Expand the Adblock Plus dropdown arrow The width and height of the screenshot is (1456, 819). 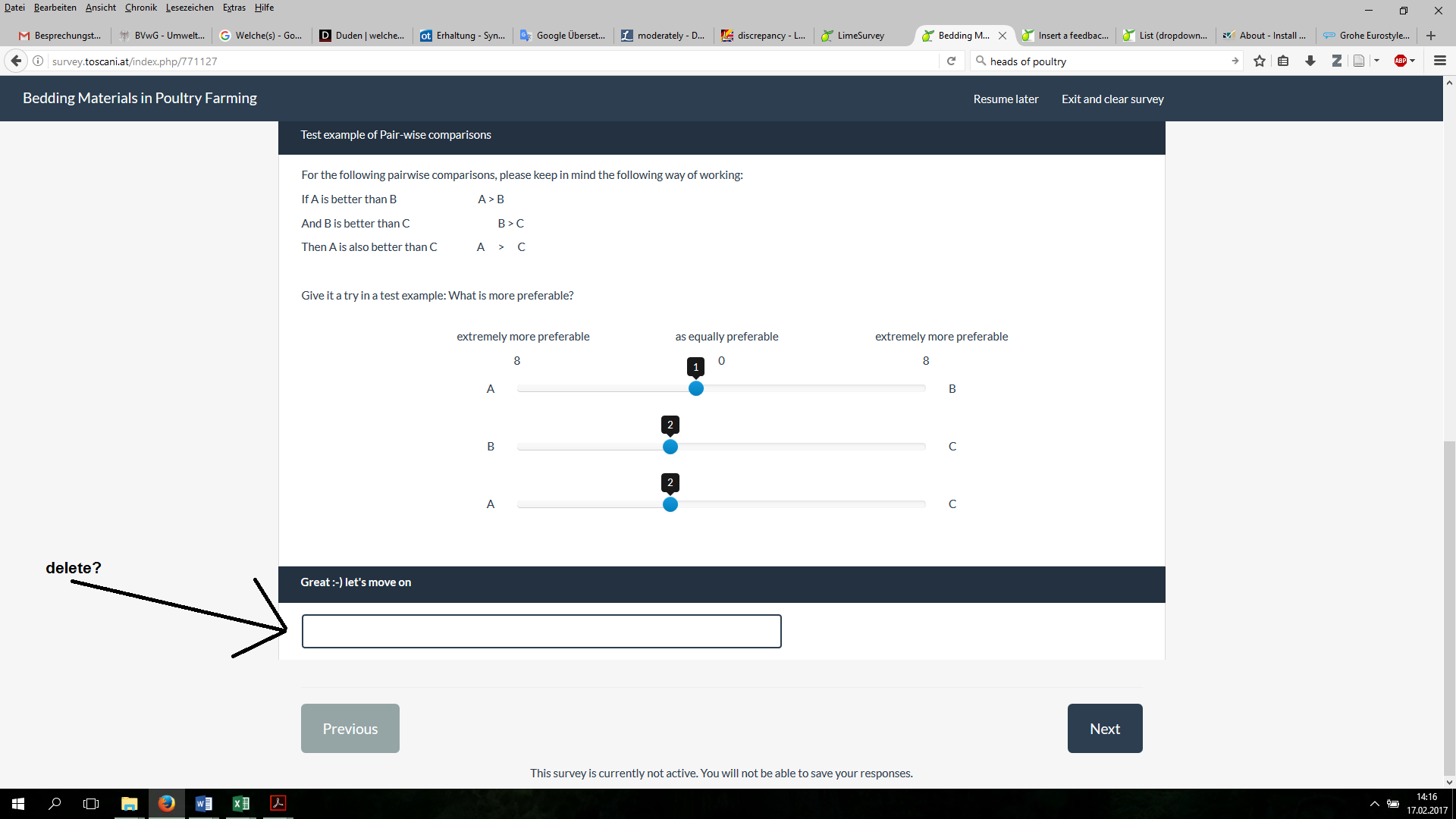(x=1413, y=61)
